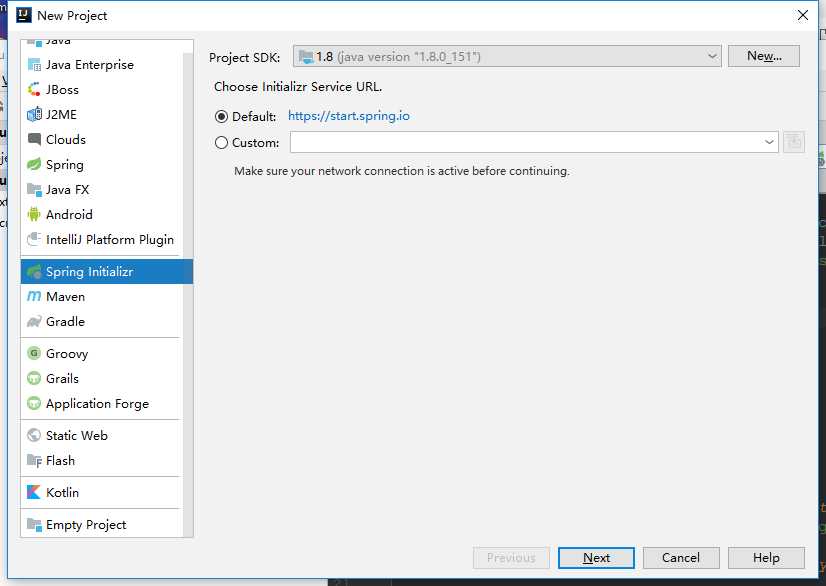Click the Empty Project folder icon
This screenshot has height=586, width=826.
tap(34, 525)
